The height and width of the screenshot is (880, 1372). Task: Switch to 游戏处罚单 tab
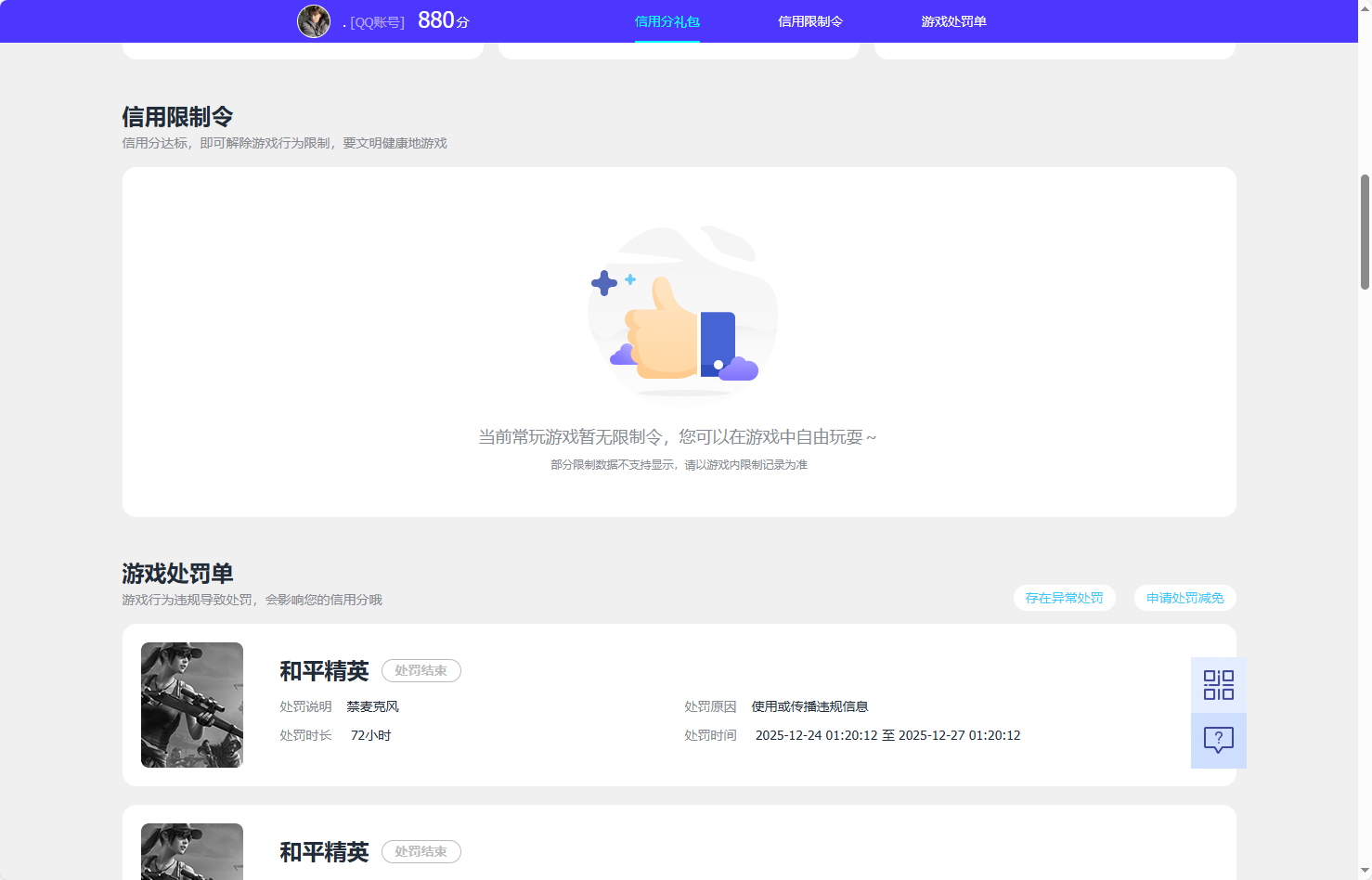953,21
